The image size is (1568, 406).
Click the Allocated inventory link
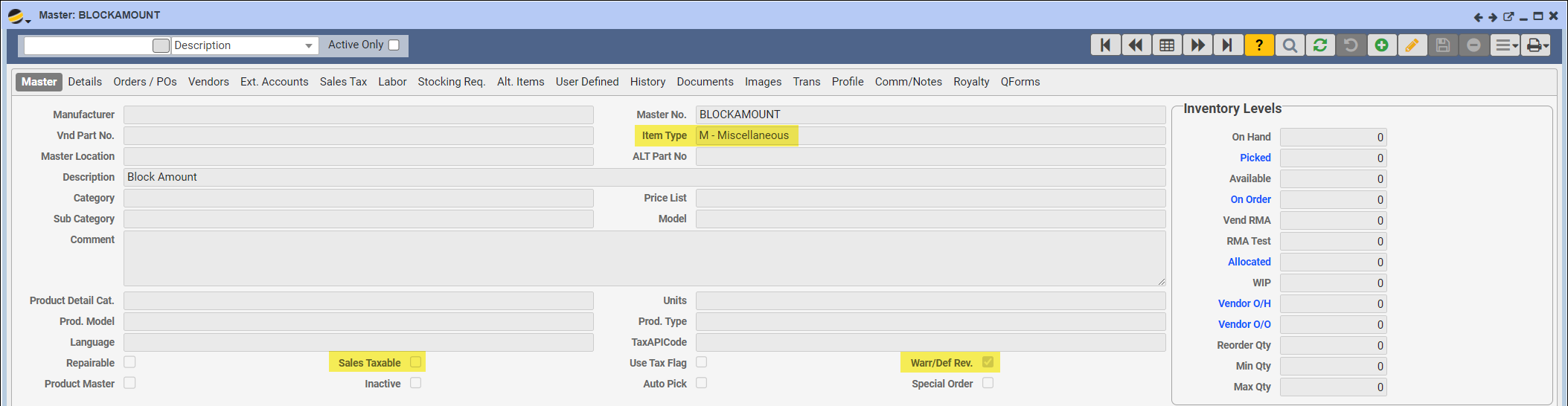(x=1249, y=262)
